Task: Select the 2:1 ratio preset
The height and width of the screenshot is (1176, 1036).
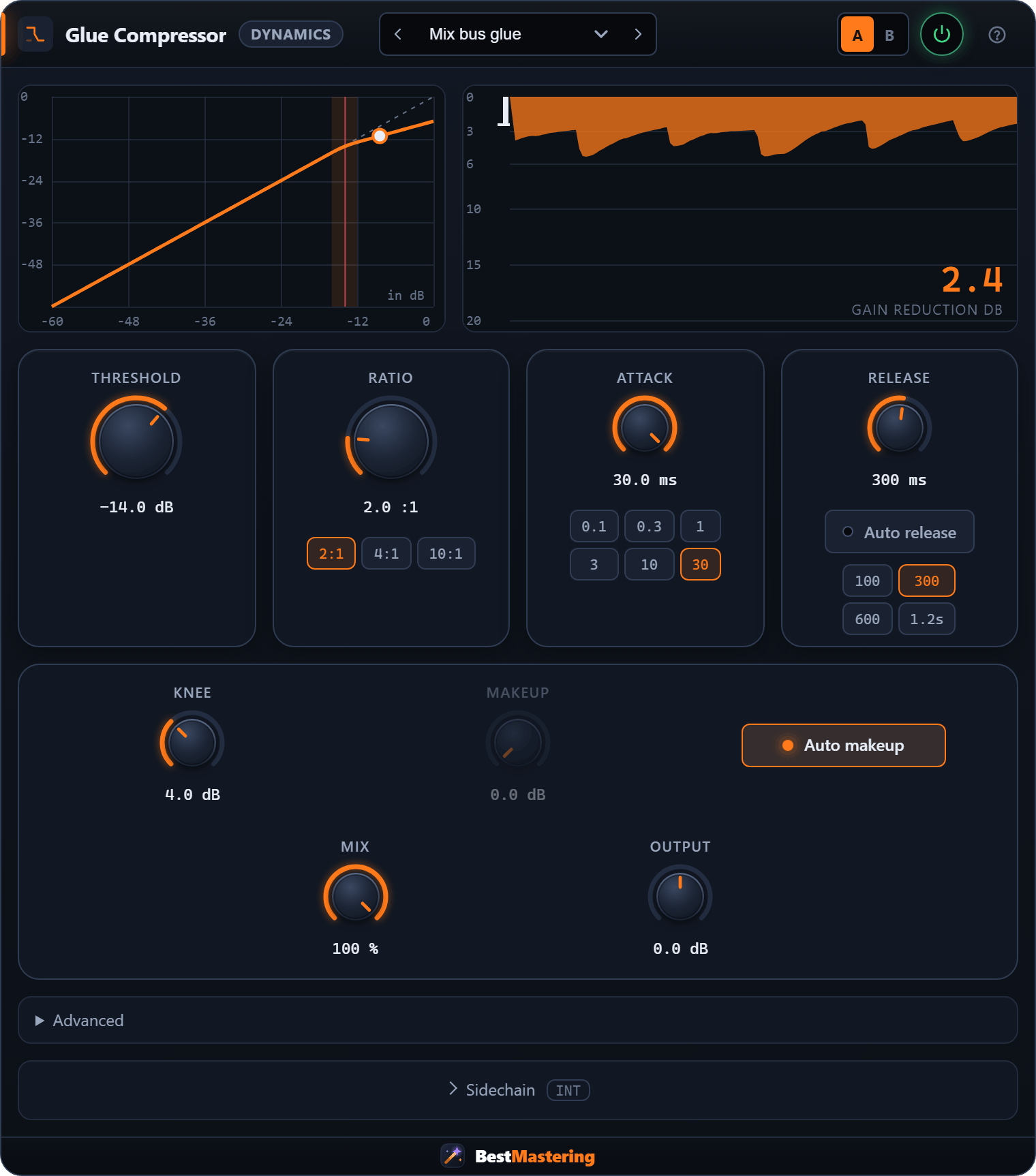Action: [331, 553]
